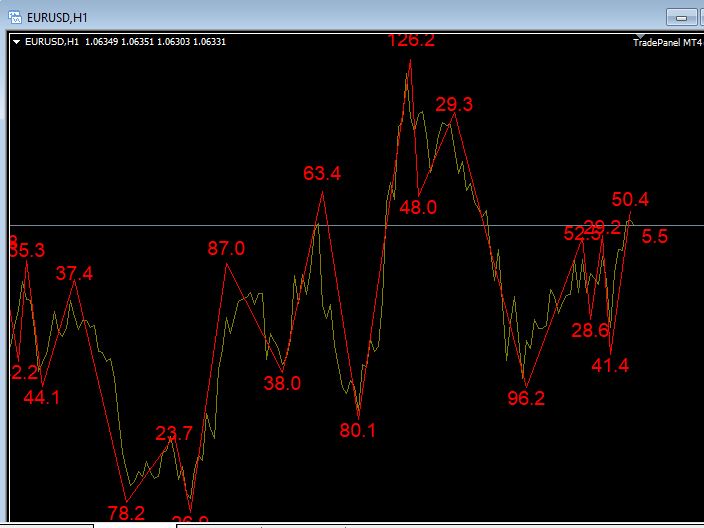
Task: Select the gray horizontal price line
Action: click(x=356, y=225)
